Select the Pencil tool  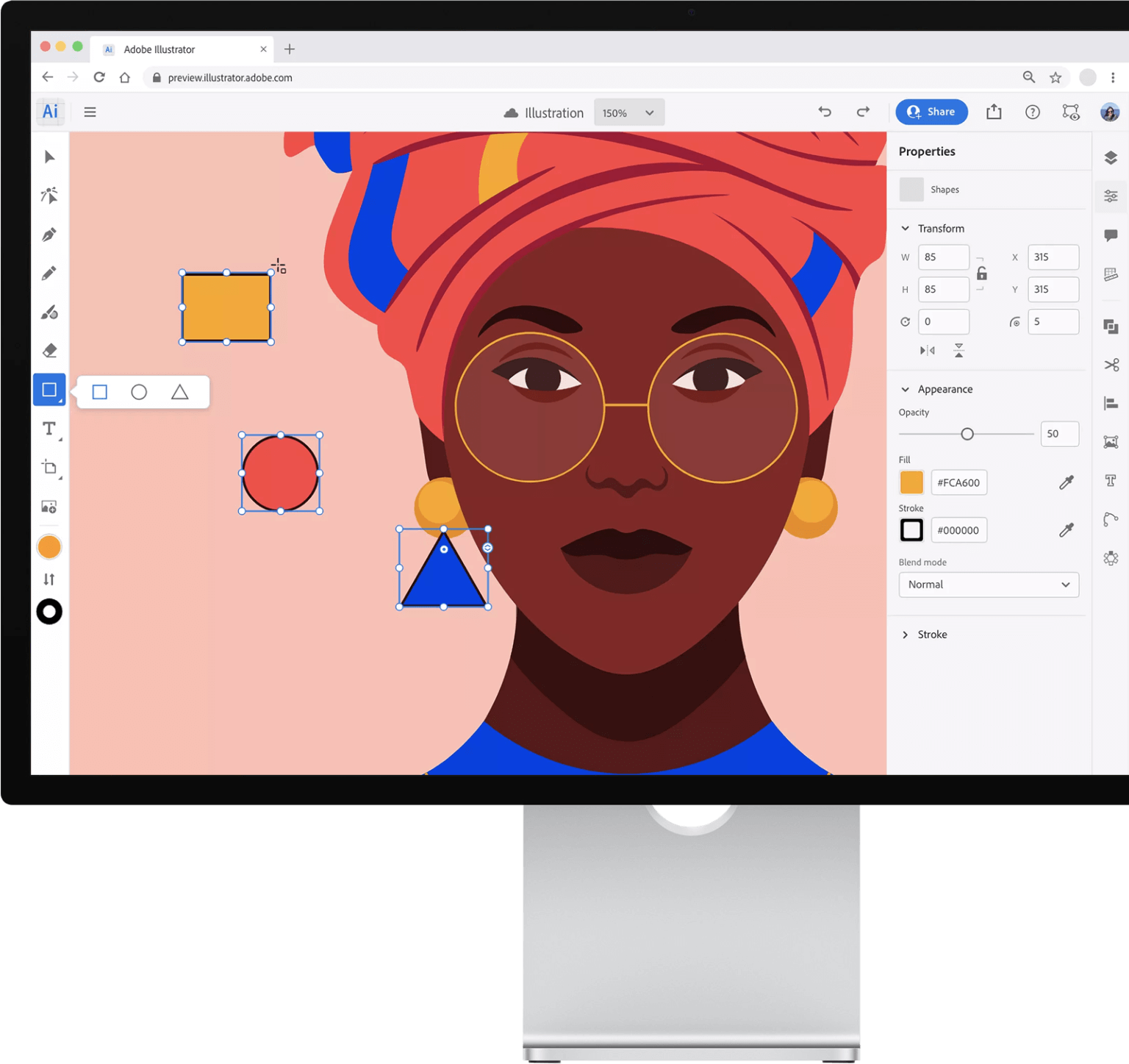pos(49,272)
